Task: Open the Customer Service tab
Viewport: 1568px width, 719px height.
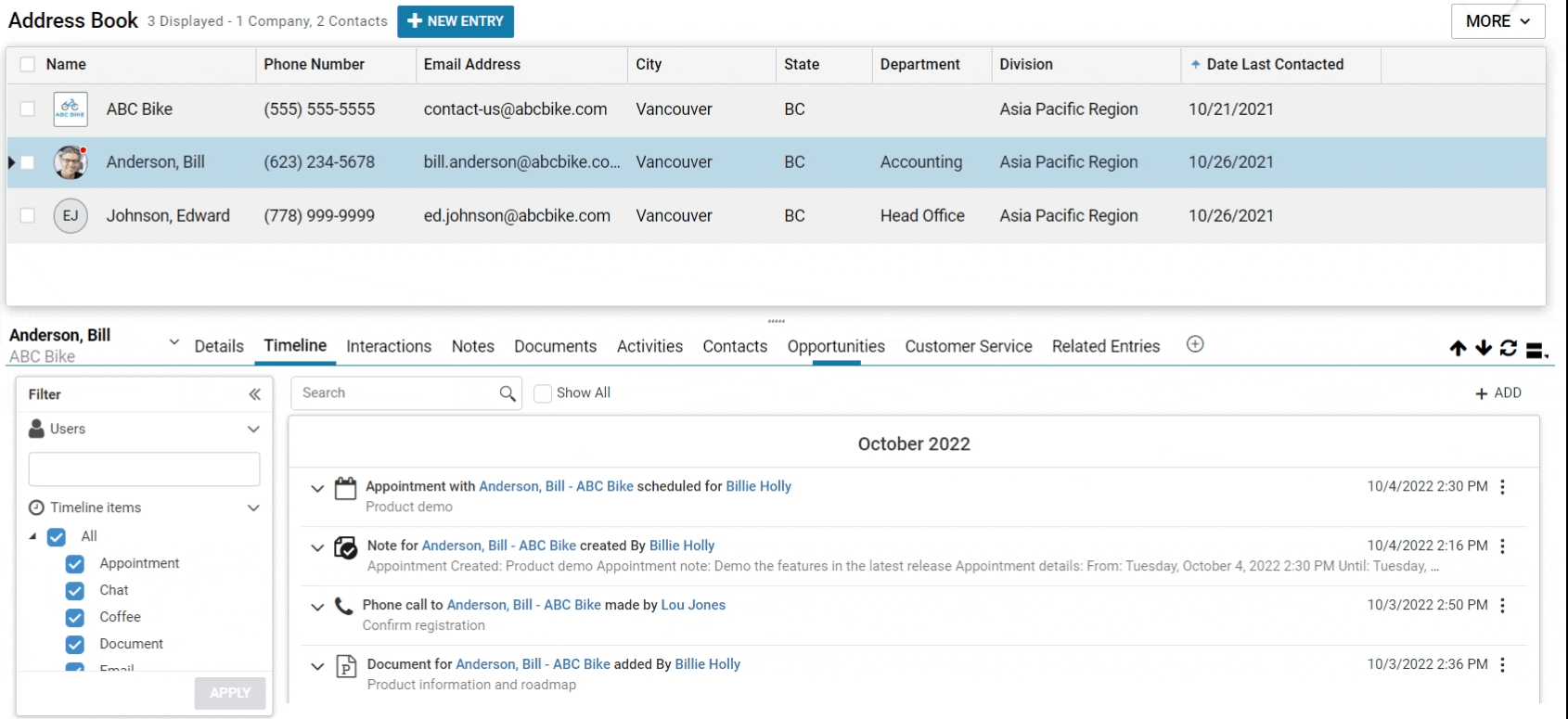Action: pyautogui.click(x=968, y=346)
